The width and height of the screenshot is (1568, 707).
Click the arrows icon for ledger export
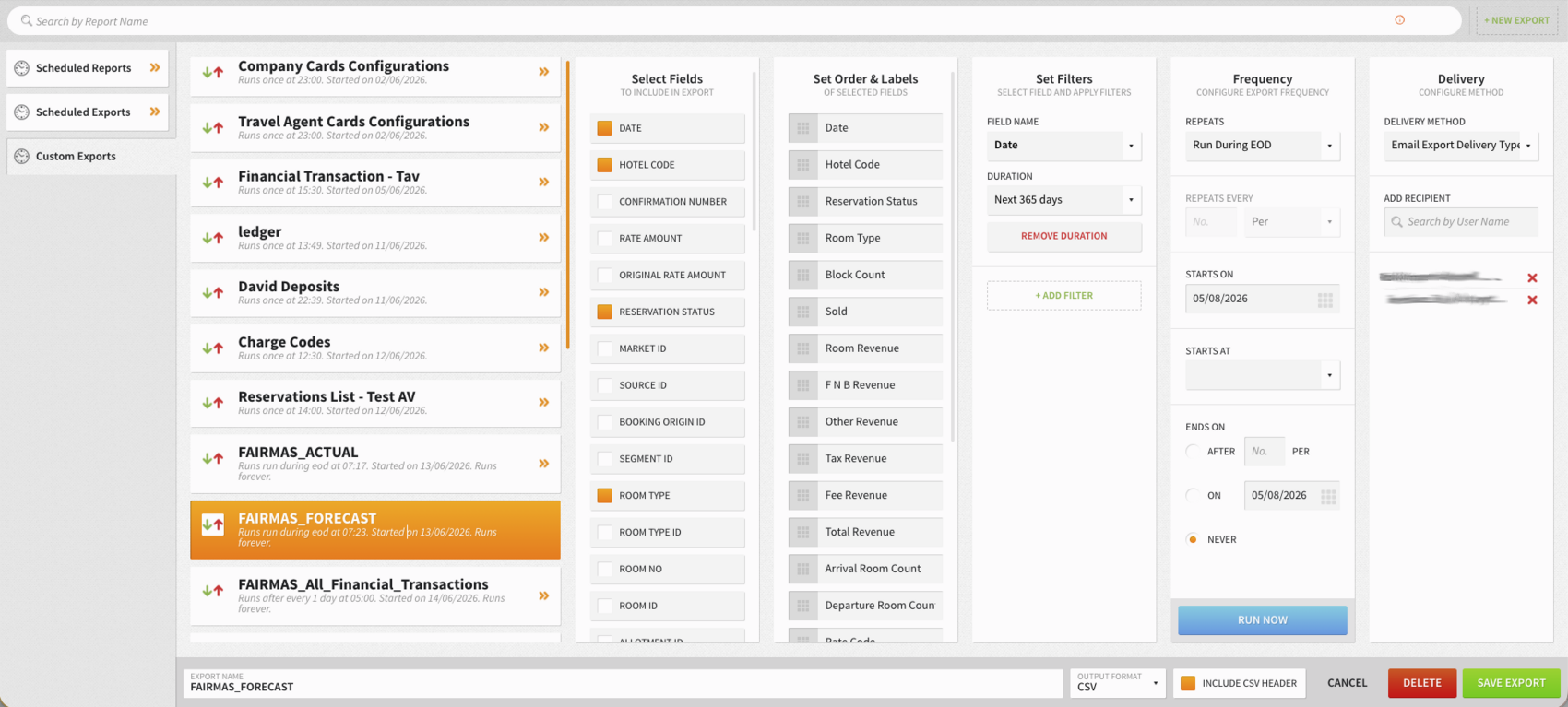pyautogui.click(x=213, y=238)
